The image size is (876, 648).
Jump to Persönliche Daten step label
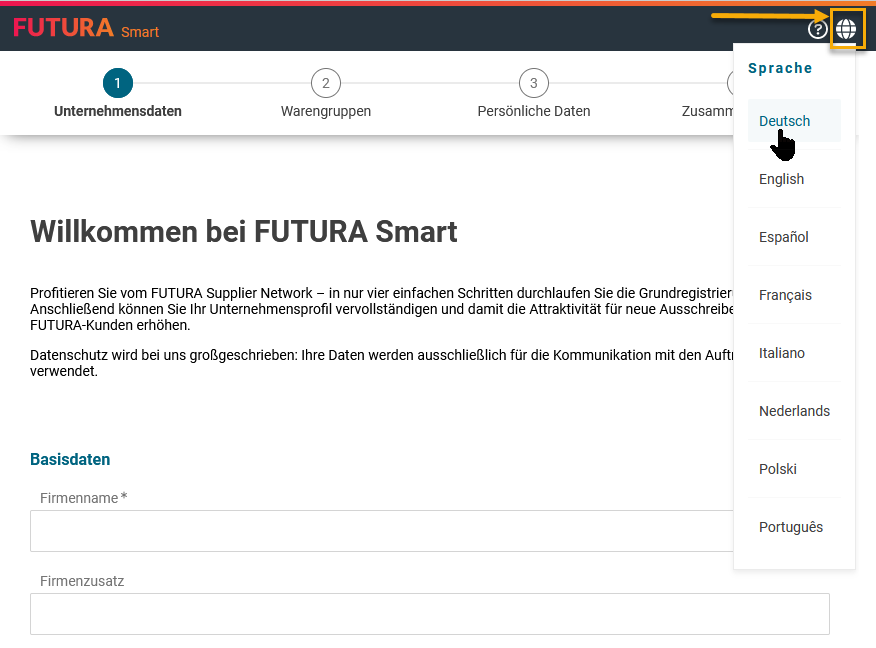click(534, 111)
